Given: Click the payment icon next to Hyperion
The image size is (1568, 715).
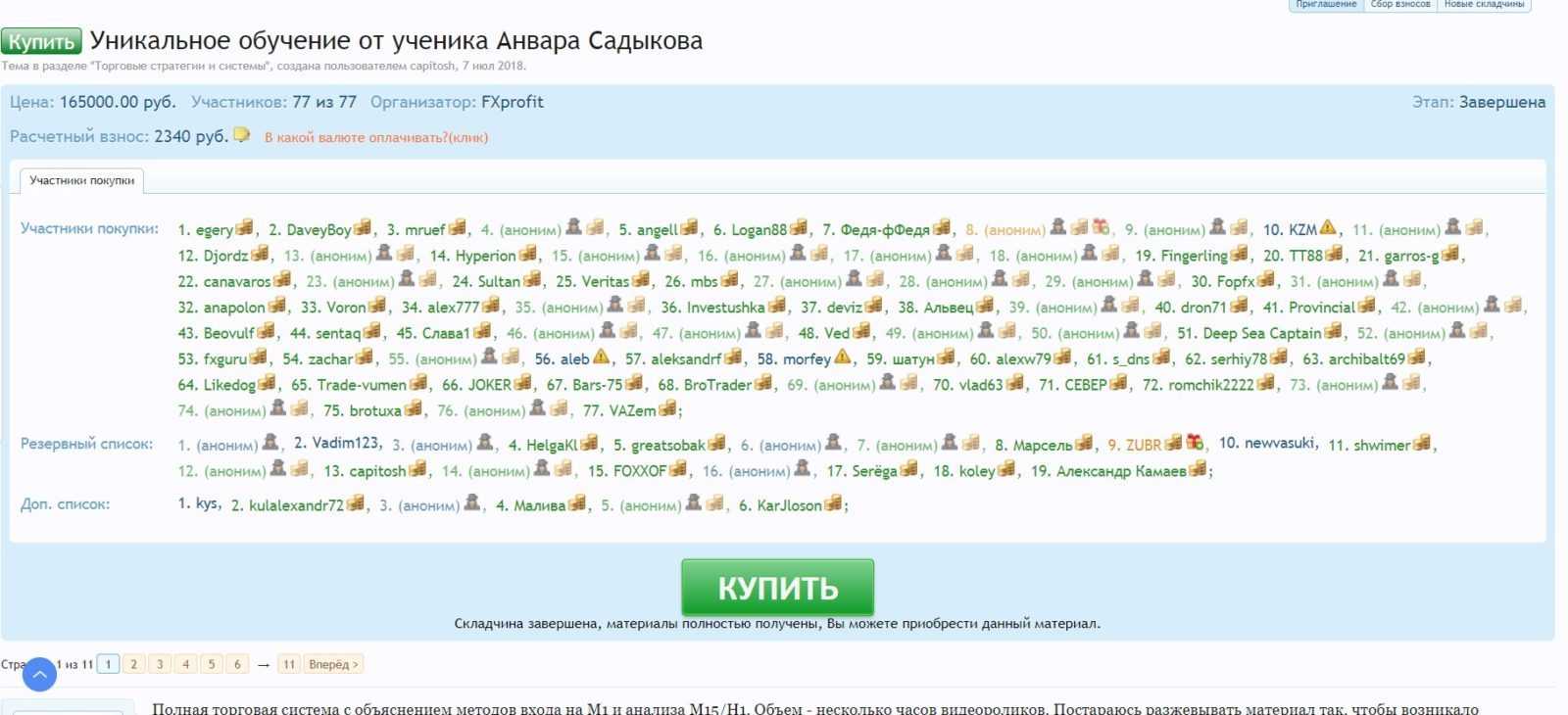Looking at the screenshot, I should point(527,254).
